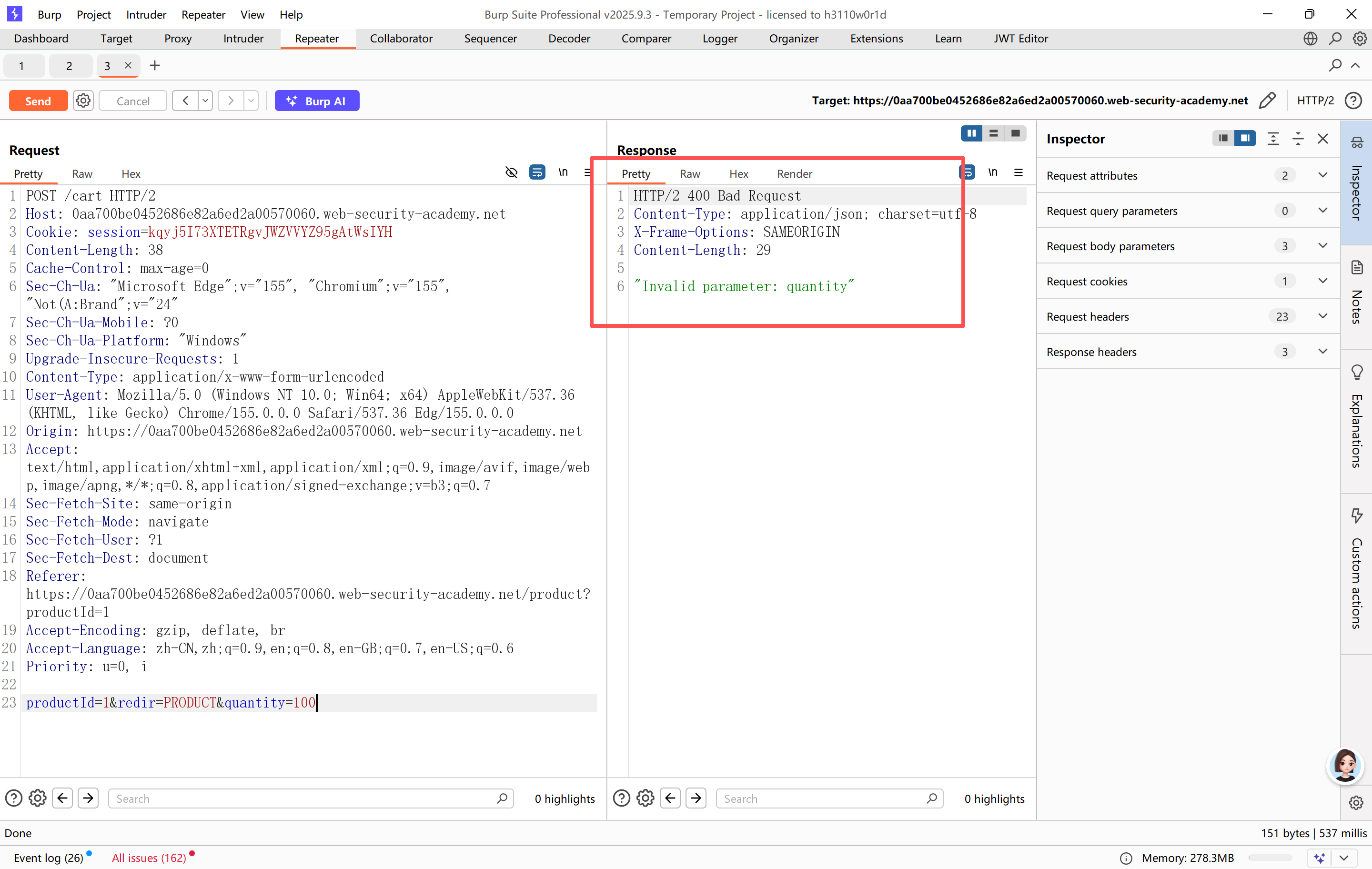Expand Request headers section

pos(1189,316)
